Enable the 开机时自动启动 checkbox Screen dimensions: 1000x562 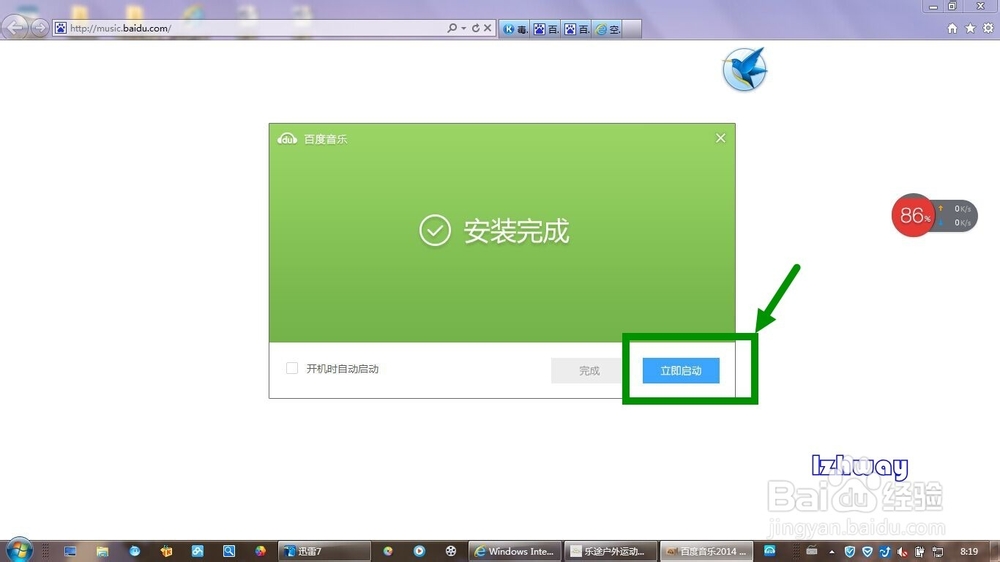click(292, 368)
